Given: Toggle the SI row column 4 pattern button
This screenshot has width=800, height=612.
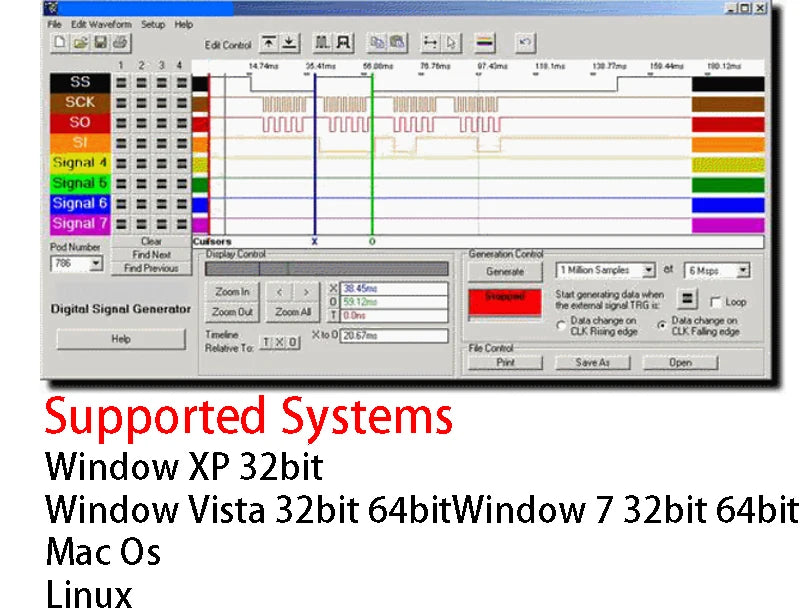Looking at the screenshot, I should point(182,143).
